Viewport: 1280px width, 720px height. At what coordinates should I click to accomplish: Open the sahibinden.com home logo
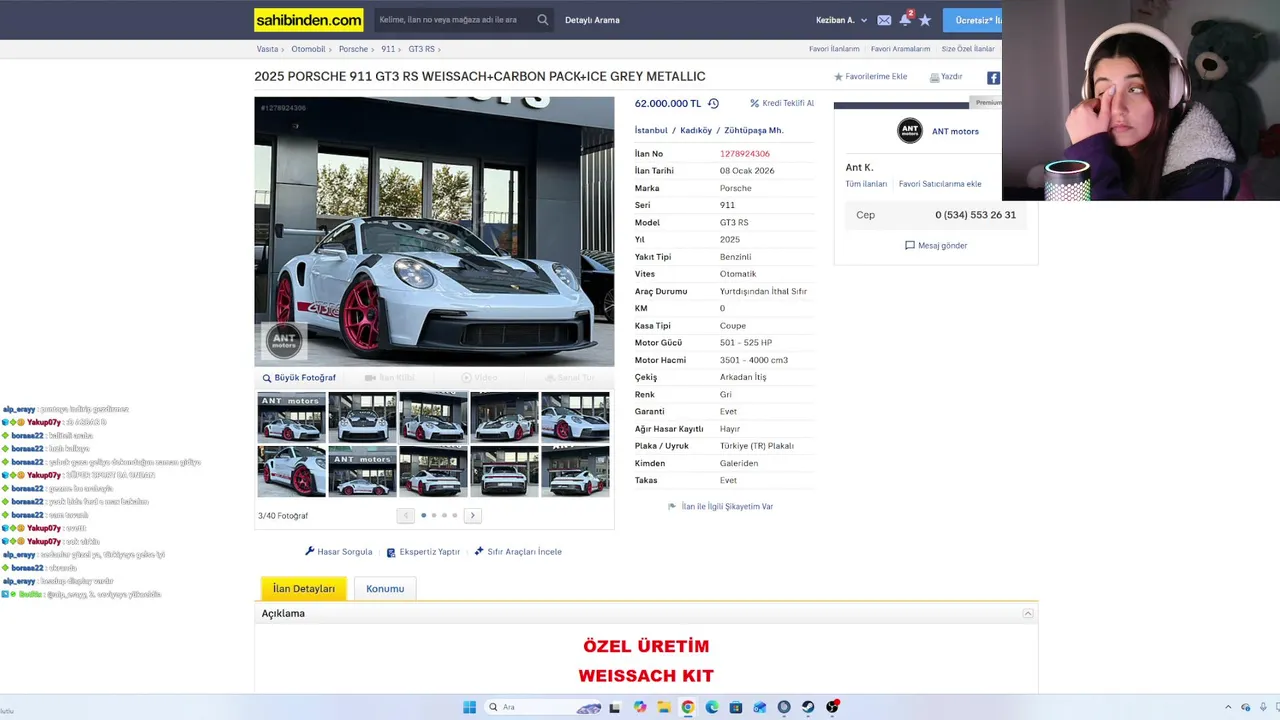pos(309,20)
